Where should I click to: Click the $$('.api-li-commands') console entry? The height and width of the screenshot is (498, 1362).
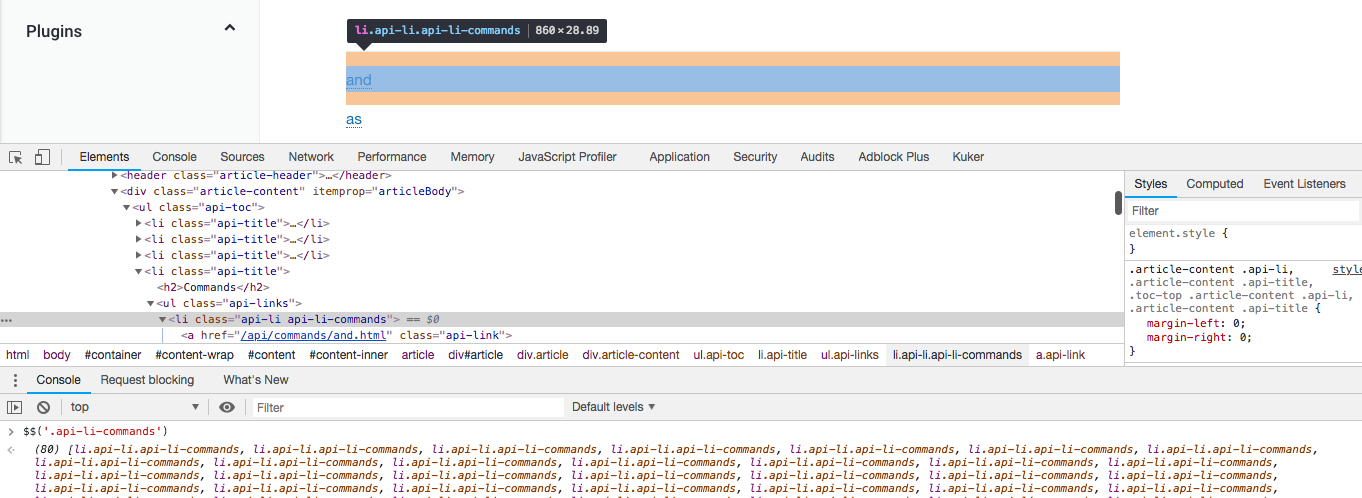pyautogui.click(x=95, y=431)
